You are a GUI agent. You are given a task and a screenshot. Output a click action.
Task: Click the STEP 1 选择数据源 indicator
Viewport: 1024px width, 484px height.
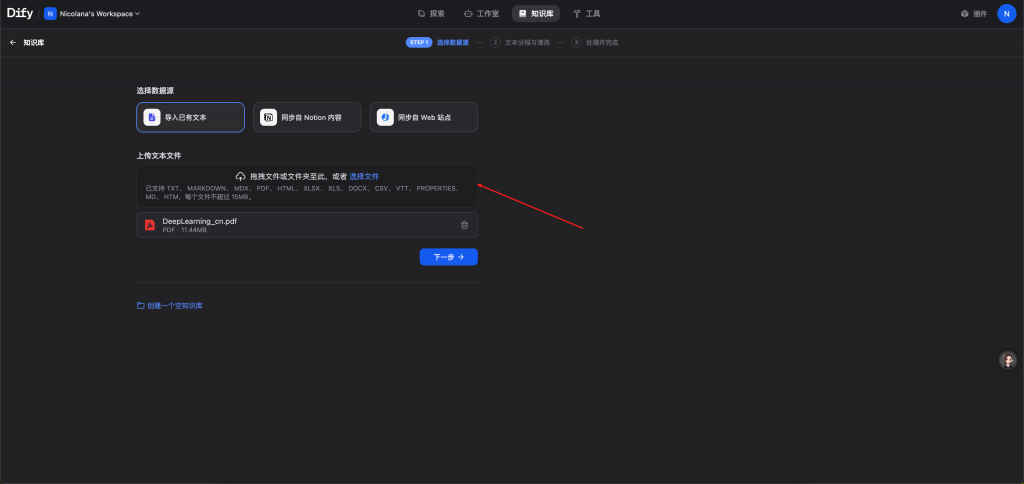point(437,43)
